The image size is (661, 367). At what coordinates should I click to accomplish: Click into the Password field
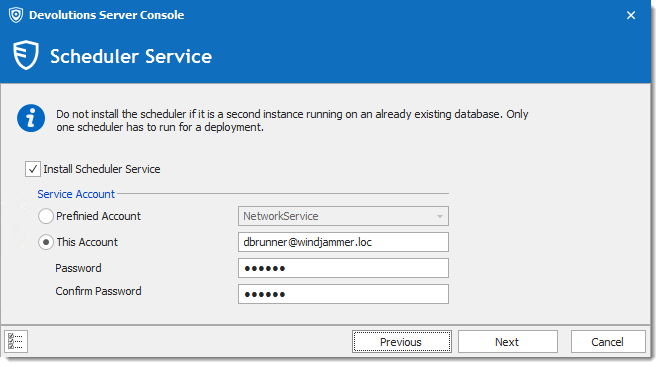point(343,268)
